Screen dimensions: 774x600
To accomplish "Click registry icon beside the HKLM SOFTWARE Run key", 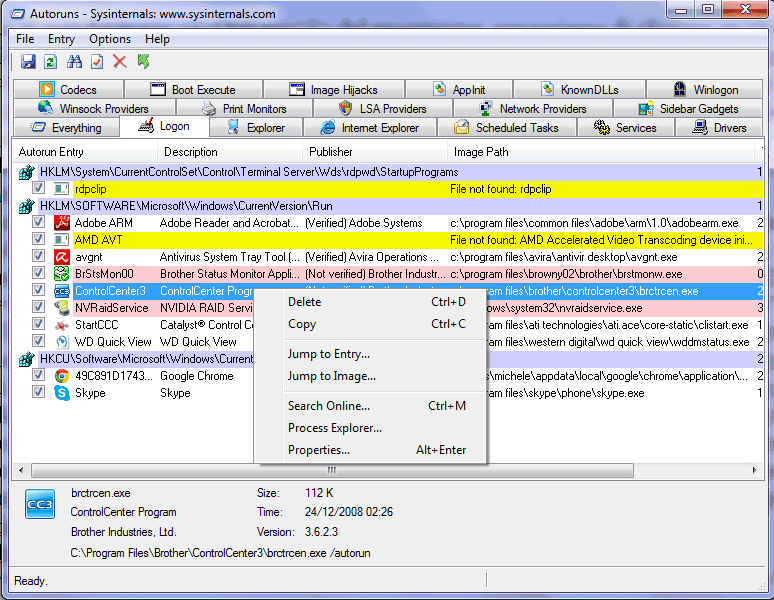I will click(x=26, y=206).
